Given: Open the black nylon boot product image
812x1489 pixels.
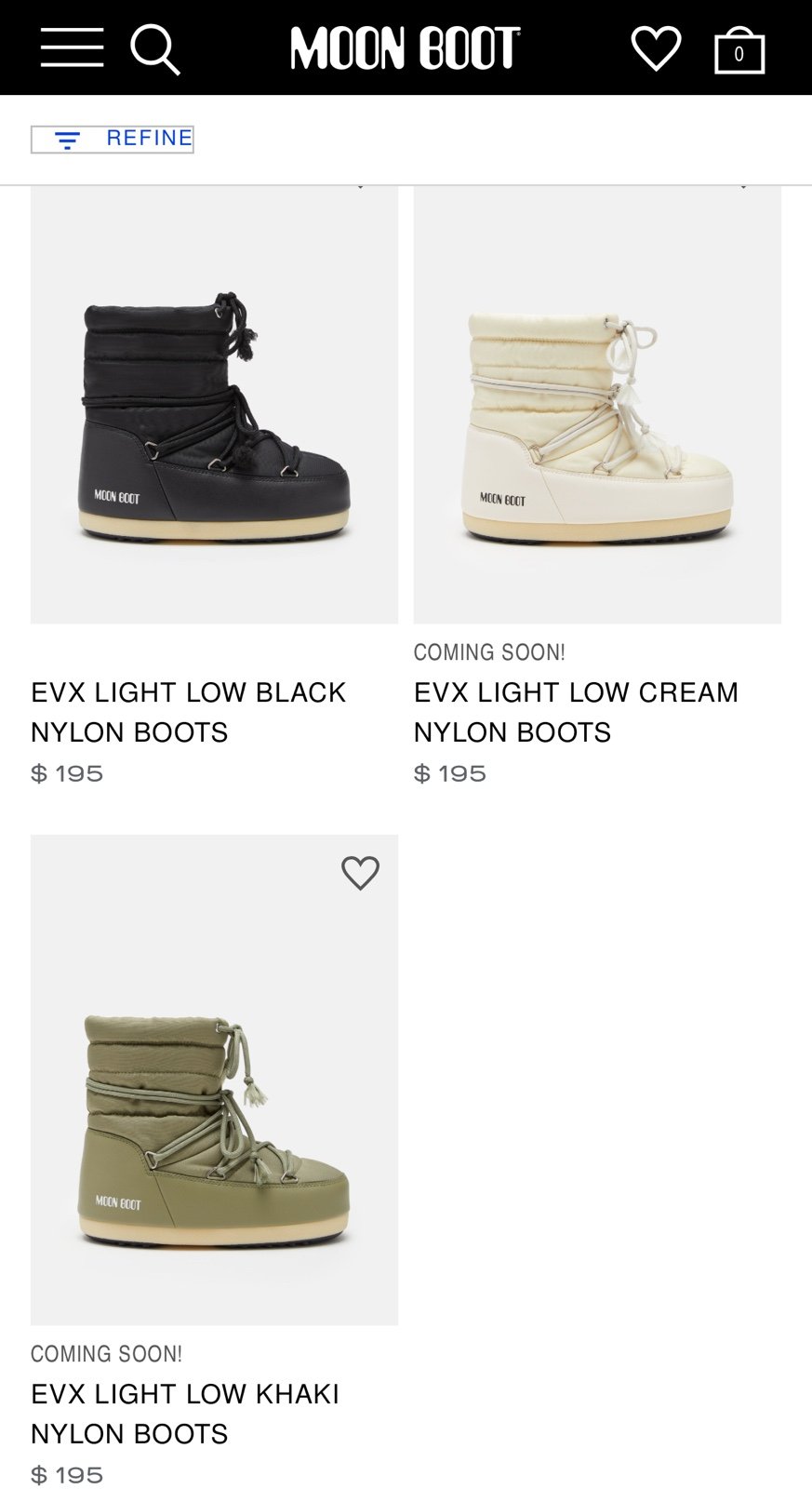Looking at the screenshot, I should tap(214, 405).
